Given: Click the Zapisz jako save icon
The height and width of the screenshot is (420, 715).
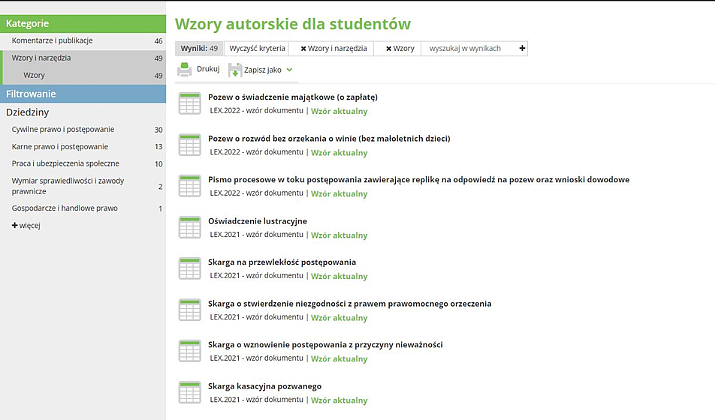Looking at the screenshot, I should (235, 70).
